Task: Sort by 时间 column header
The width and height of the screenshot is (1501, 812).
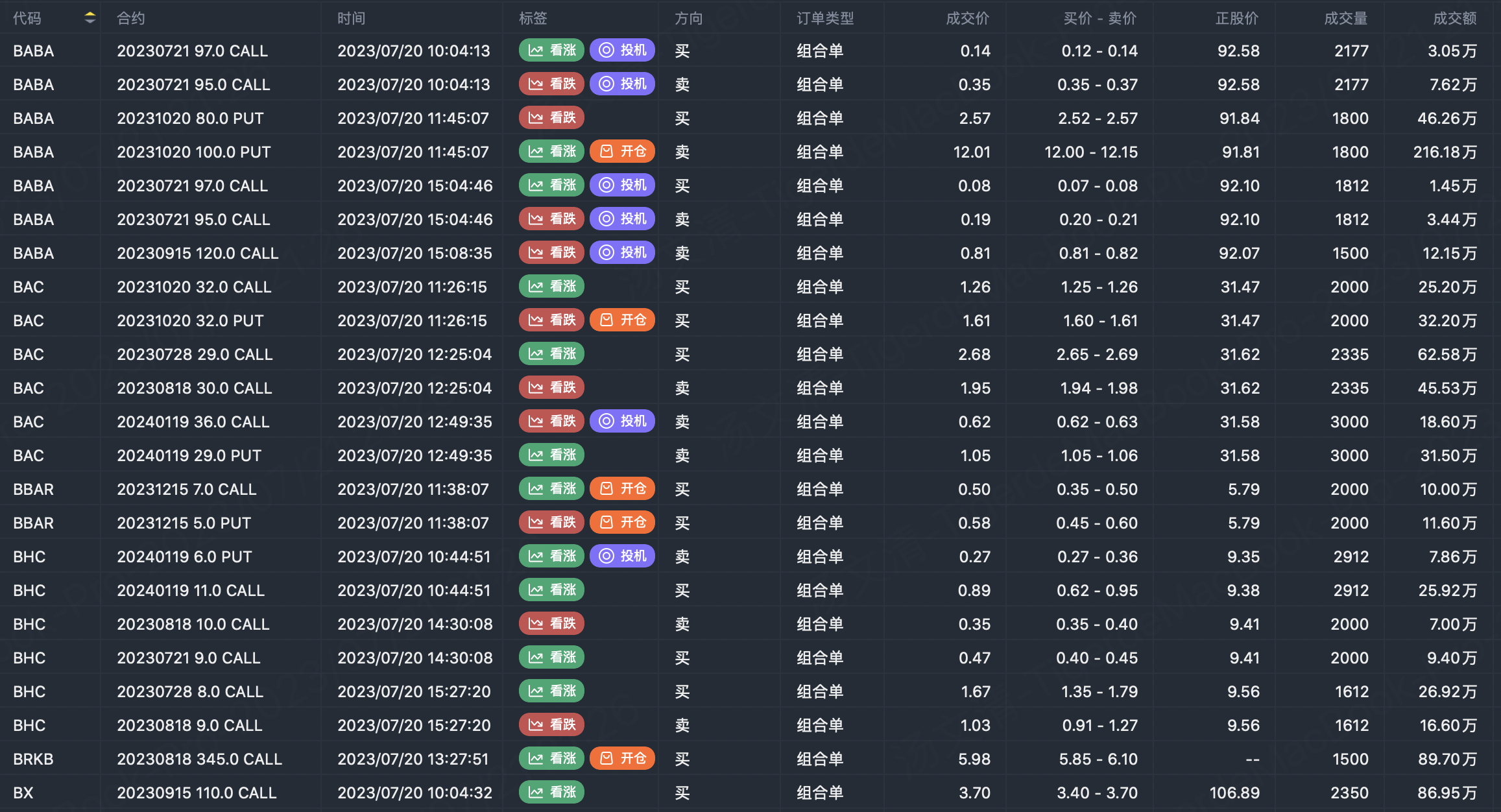Action: point(351,18)
